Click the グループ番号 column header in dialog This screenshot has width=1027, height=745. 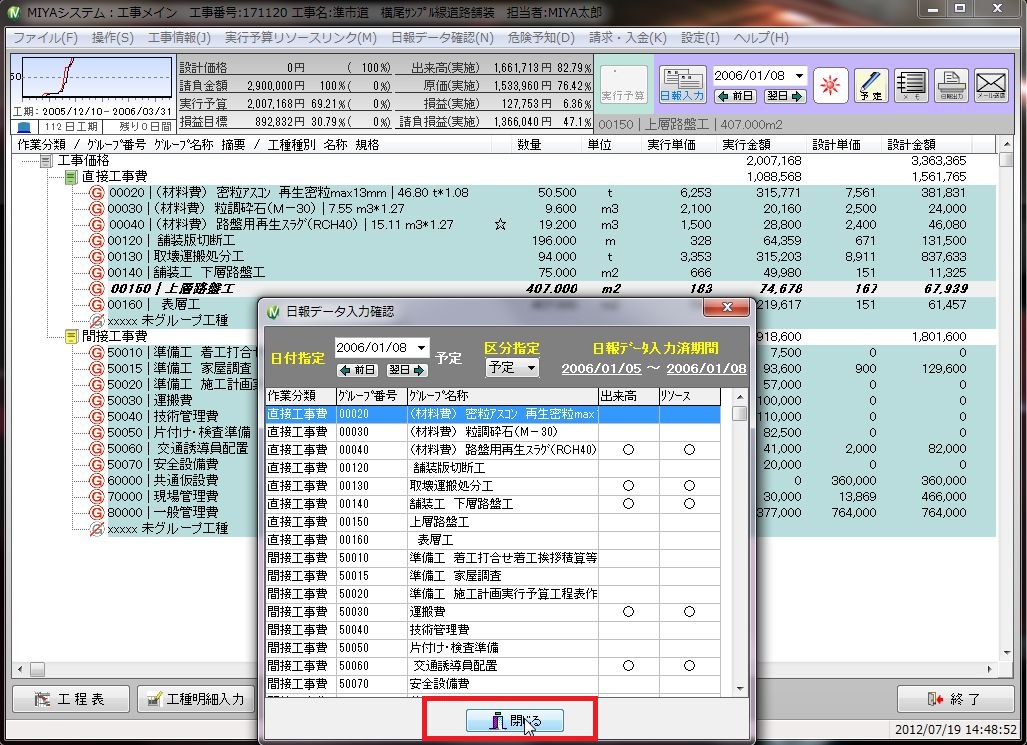371,396
